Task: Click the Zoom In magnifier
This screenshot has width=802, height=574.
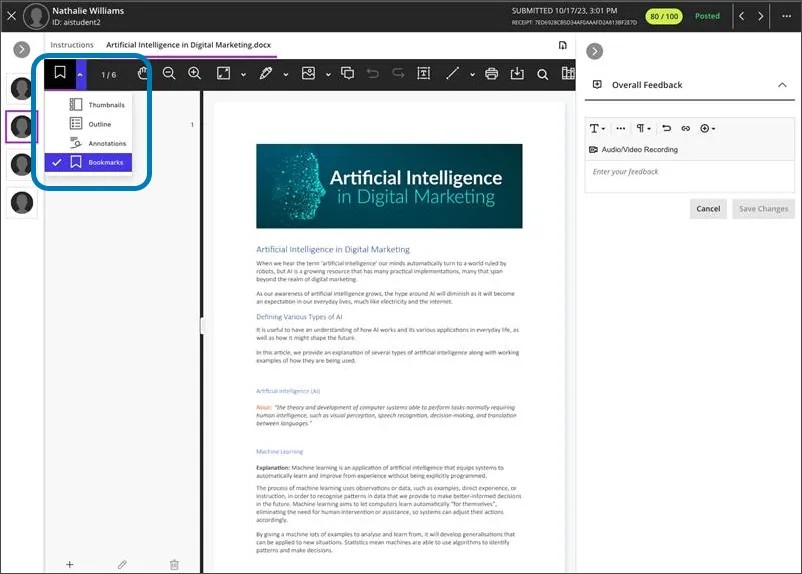Action: pos(194,73)
